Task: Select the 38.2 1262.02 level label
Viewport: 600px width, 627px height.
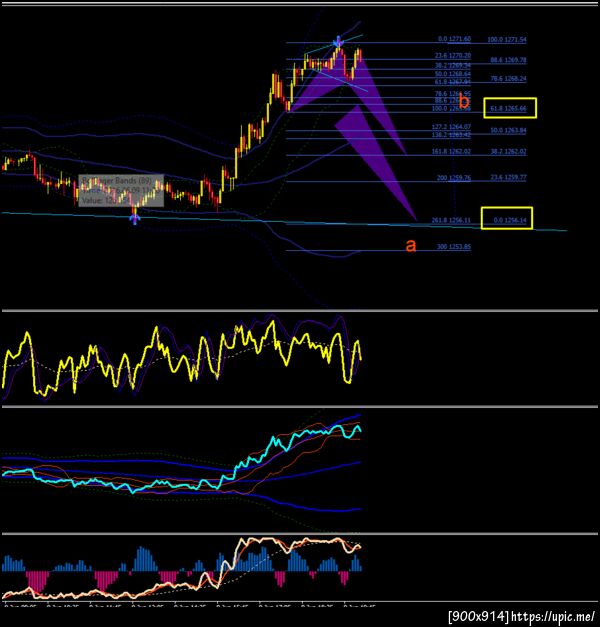Action: pos(508,152)
